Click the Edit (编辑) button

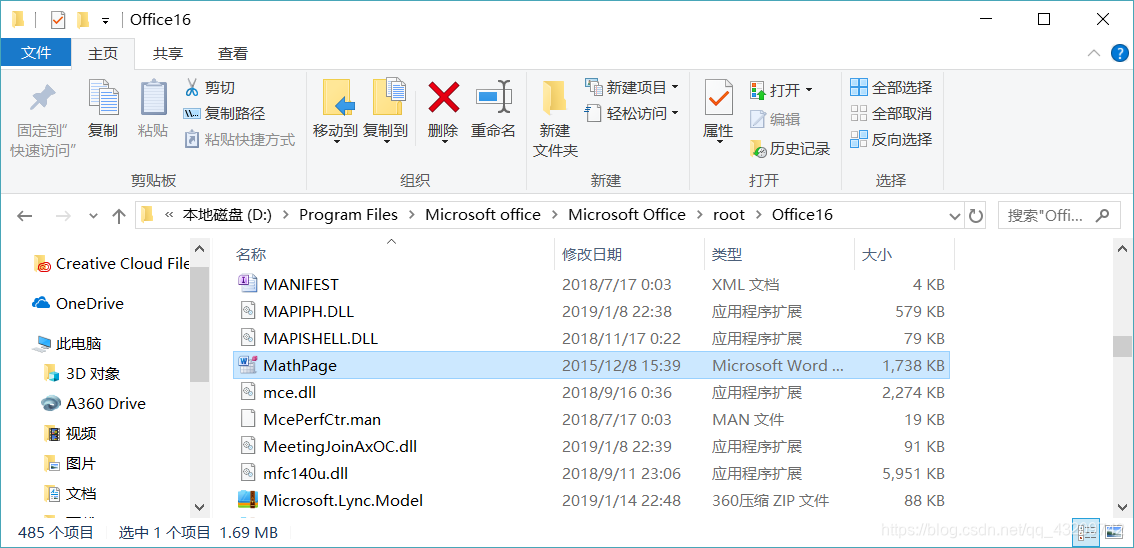(x=775, y=119)
